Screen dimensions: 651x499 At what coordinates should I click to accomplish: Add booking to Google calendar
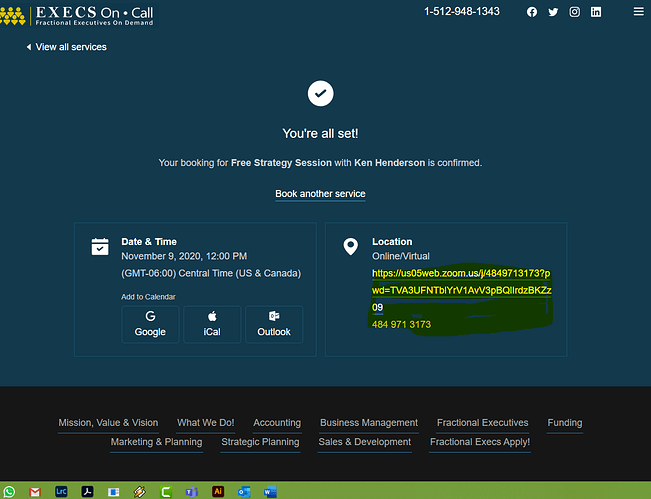(x=150, y=324)
